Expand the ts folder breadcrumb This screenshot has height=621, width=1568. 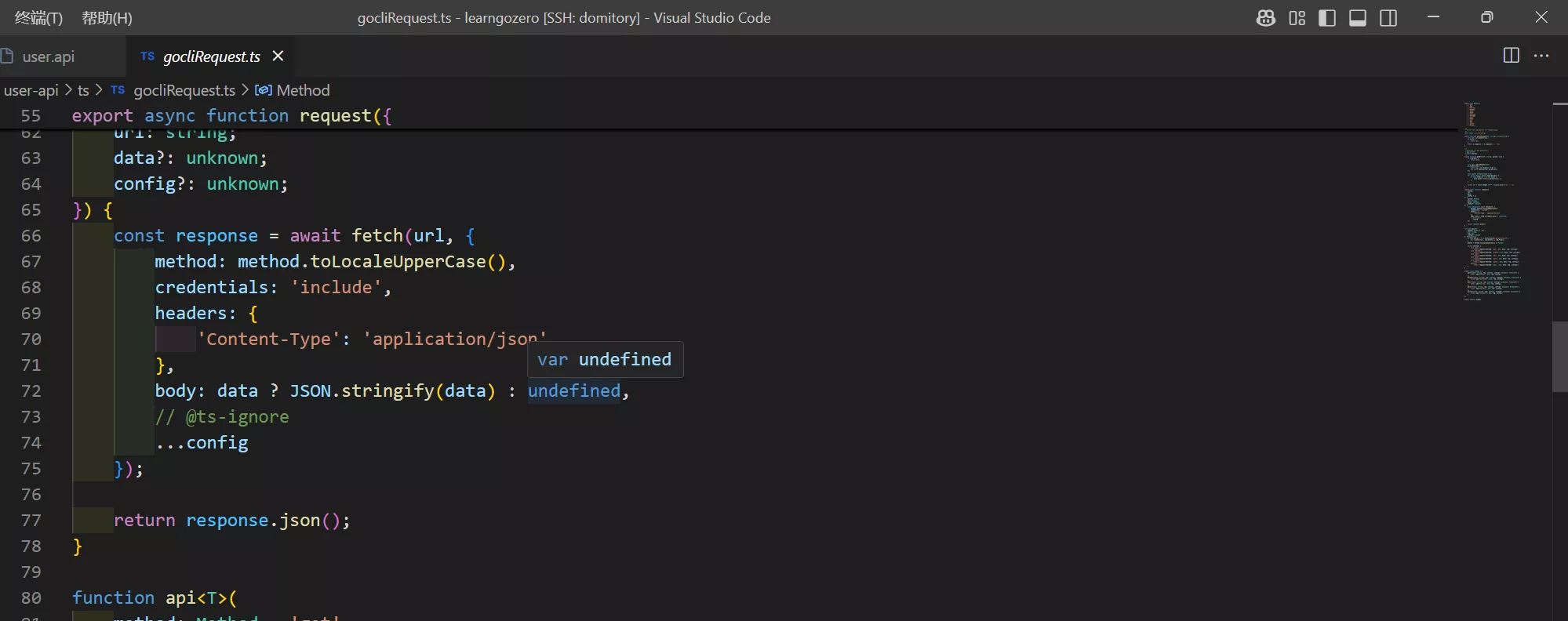[x=83, y=90]
